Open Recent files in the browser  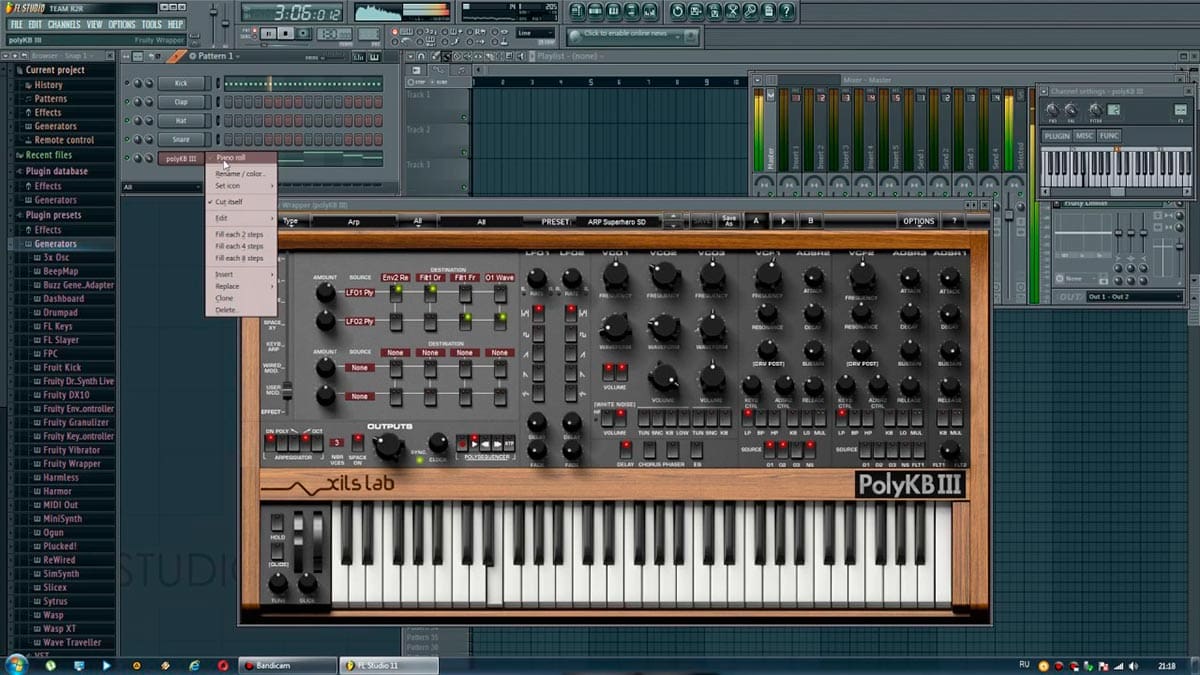pyautogui.click(x=48, y=155)
